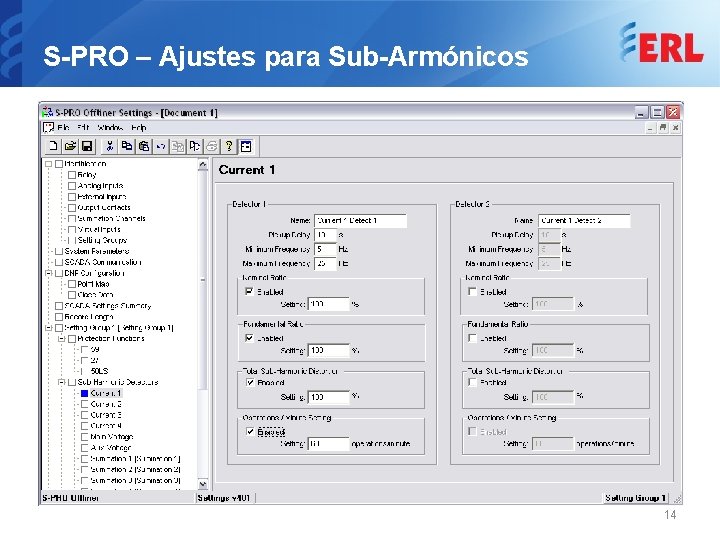Click the Cut scissors toolbar icon
Image resolution: width=720 pixels, height=540 pixels.
[x=109, y=146]
